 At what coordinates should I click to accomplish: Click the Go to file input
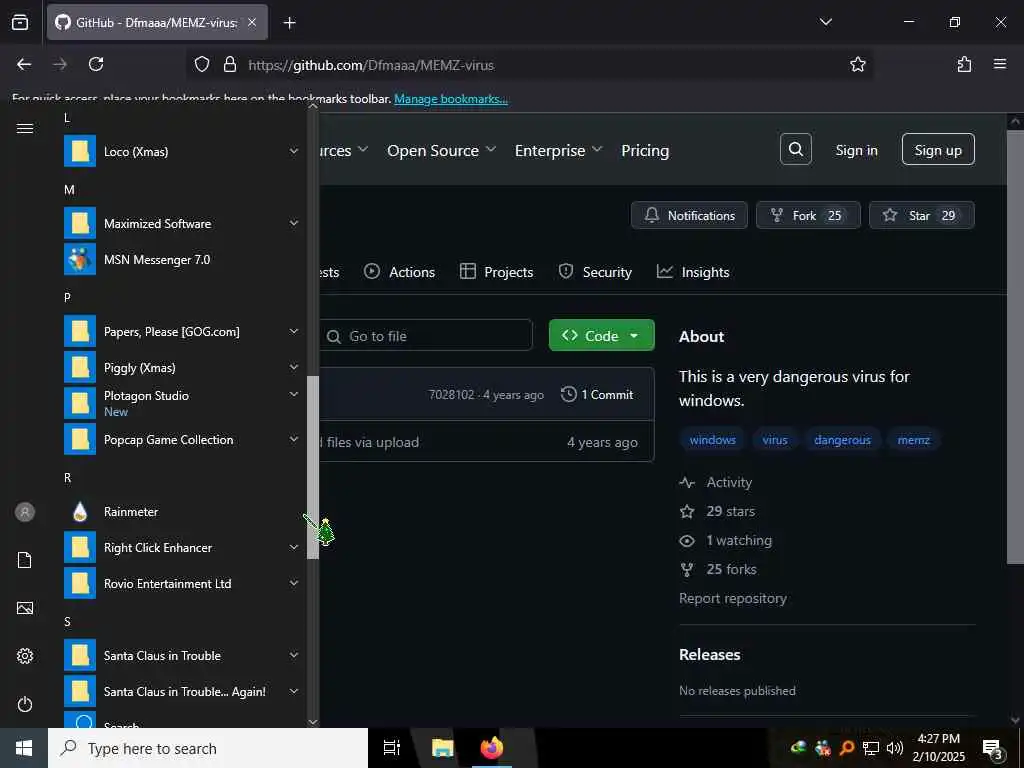(x=428, y=336)
